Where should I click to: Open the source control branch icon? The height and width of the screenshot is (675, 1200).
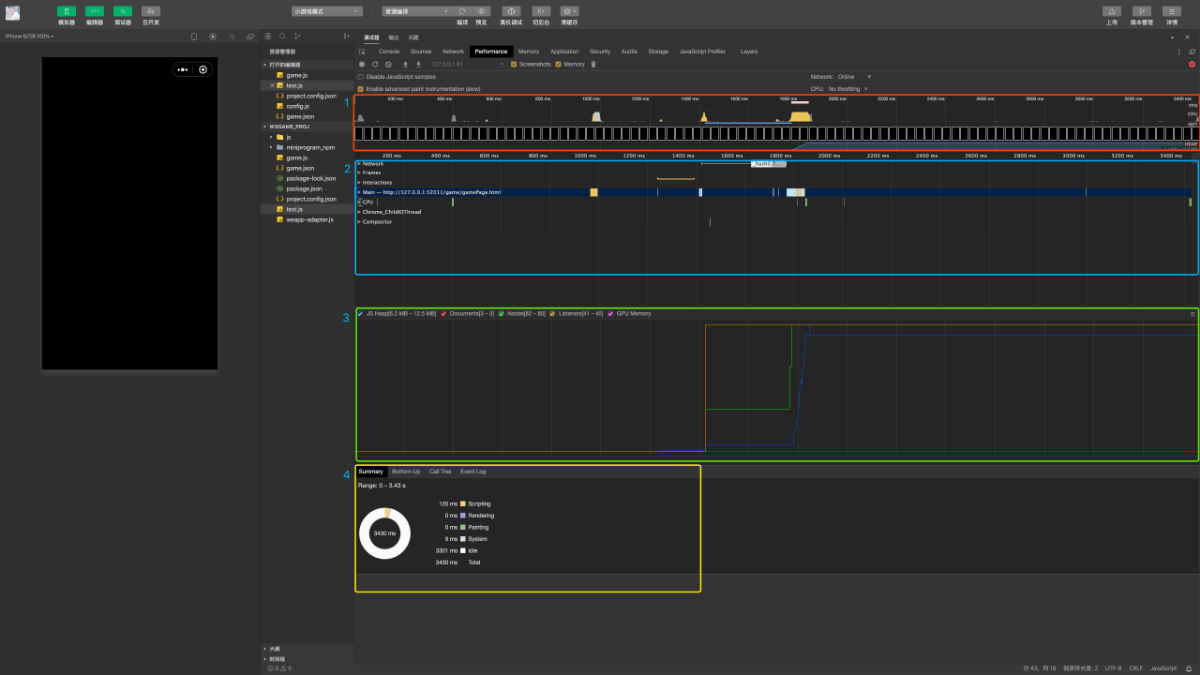pos(297,36)
